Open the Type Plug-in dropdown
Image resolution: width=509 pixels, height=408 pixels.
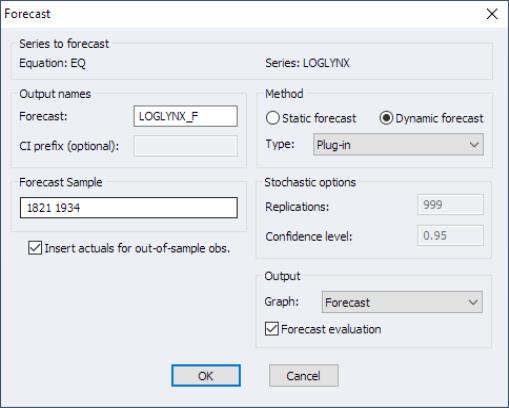click(398, 144)
